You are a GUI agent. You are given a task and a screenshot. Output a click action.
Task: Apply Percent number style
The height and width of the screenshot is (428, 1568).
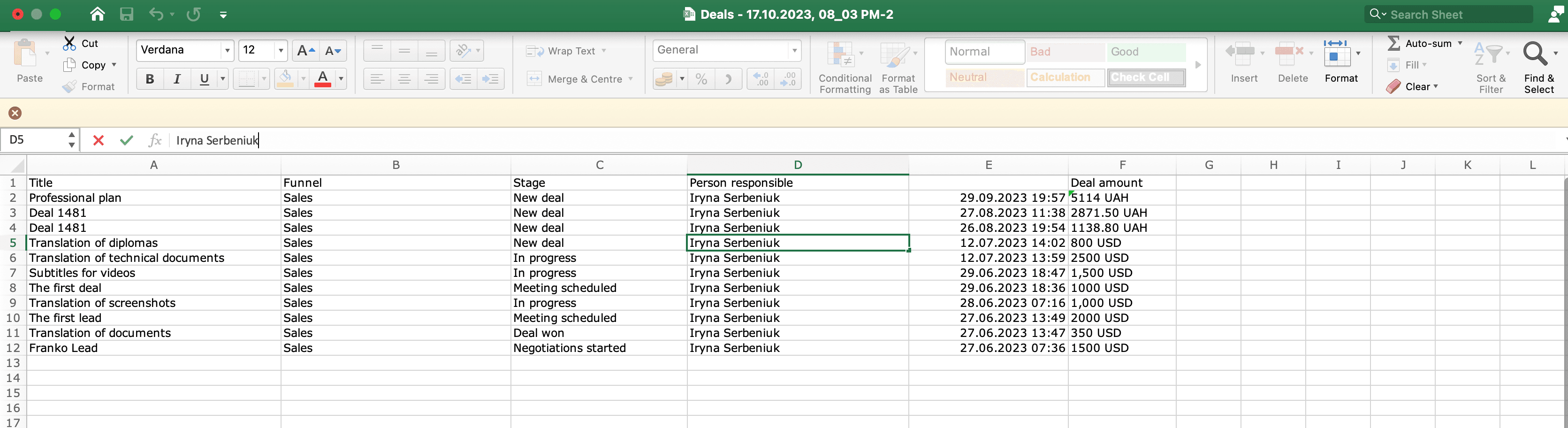pyautogui.click(x=700, y=79)
